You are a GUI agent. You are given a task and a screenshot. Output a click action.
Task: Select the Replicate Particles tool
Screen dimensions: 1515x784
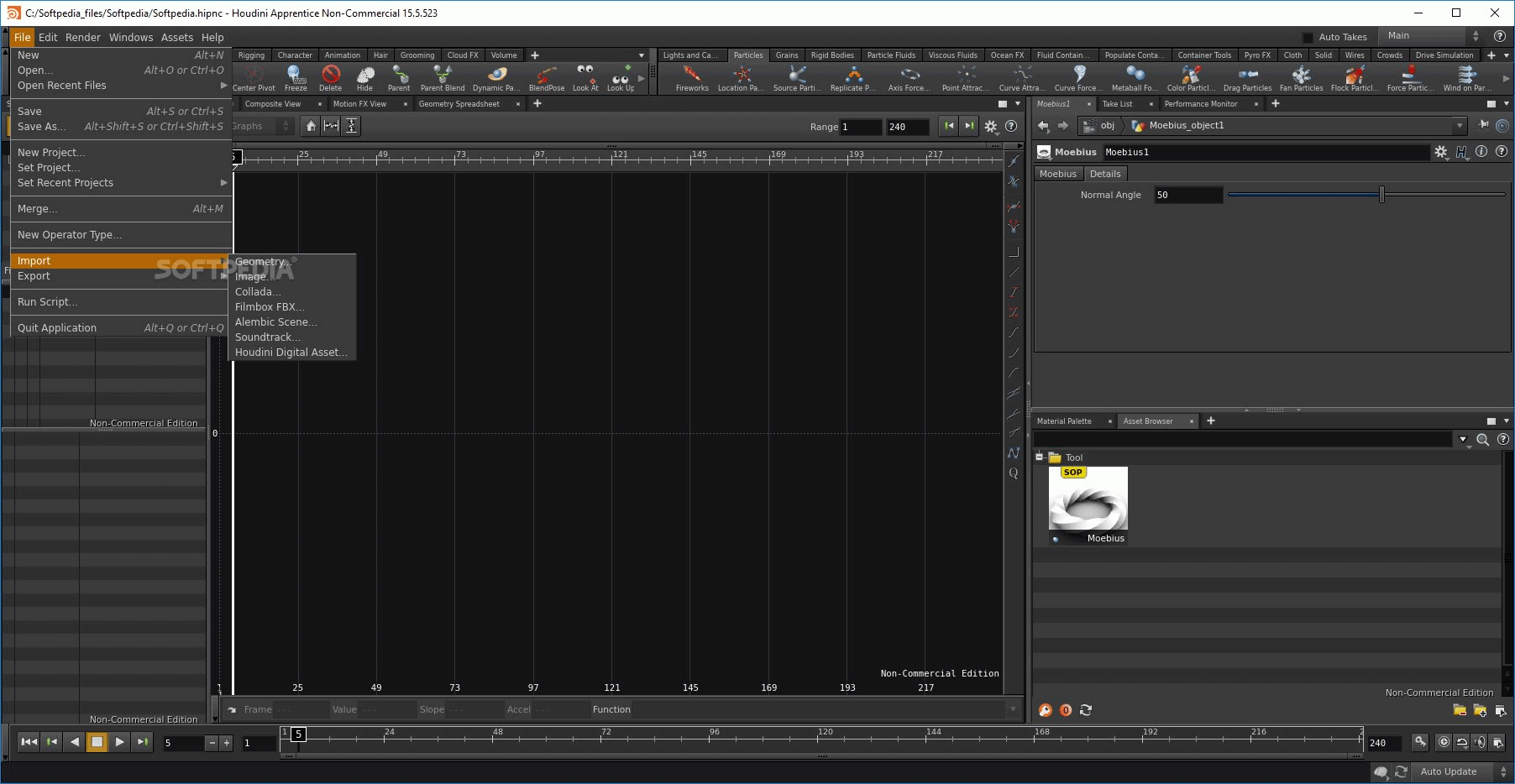pos(853,78)
